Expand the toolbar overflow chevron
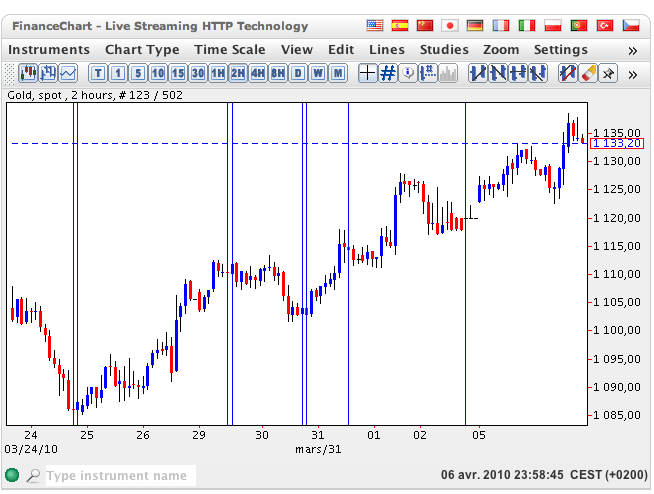Image resolution: width=654 pixels, height=494 pixels. tap(632, 73)
